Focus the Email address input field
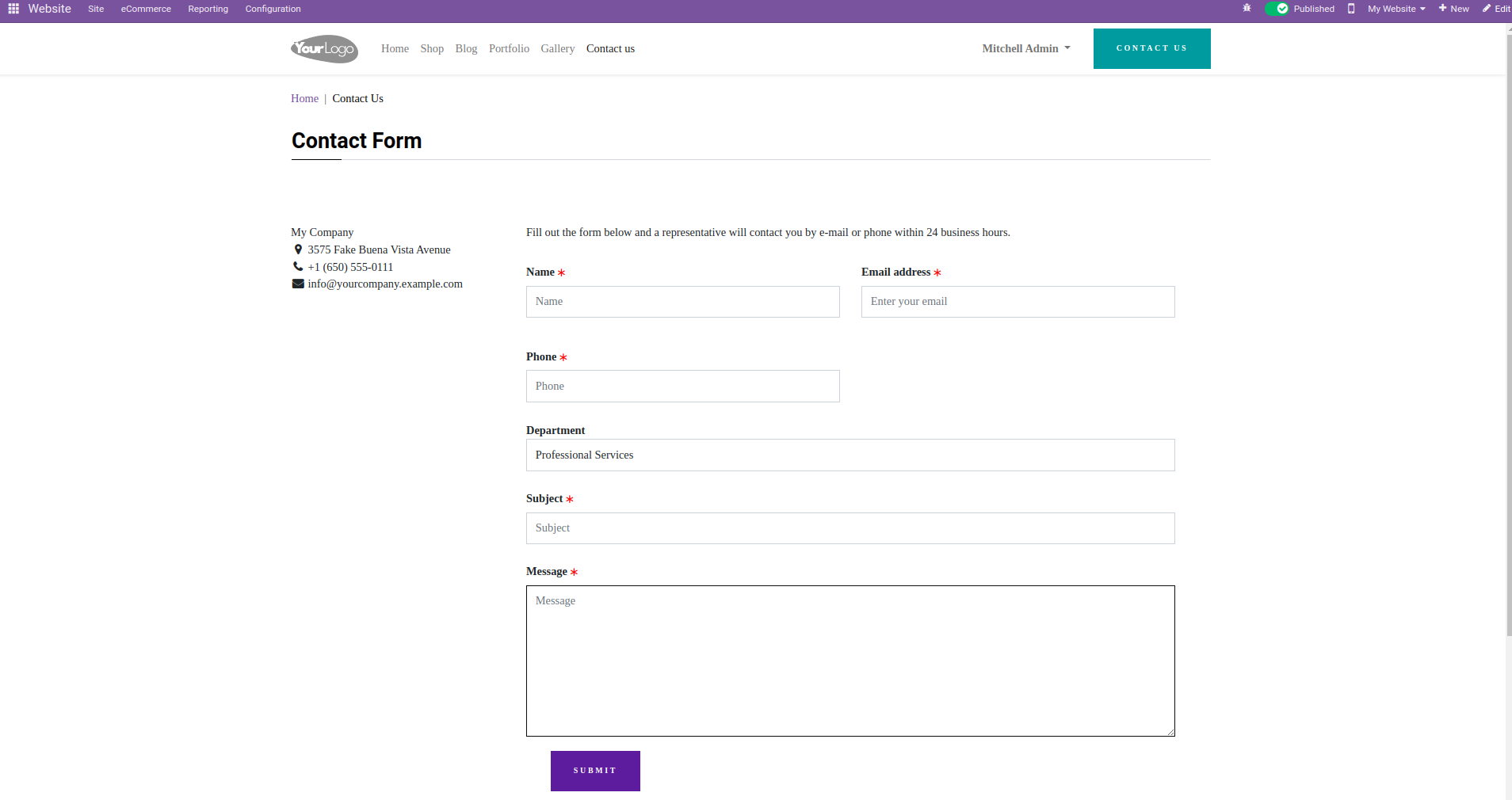 point(1018,302)
